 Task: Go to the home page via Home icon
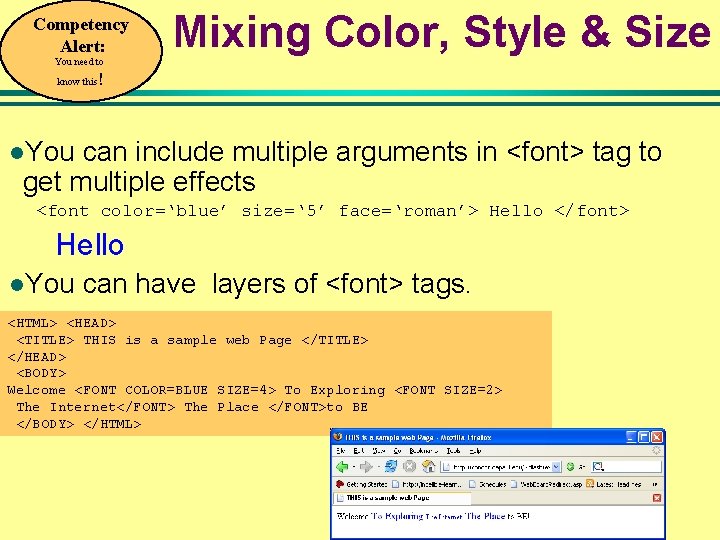[x=428, y=467]
